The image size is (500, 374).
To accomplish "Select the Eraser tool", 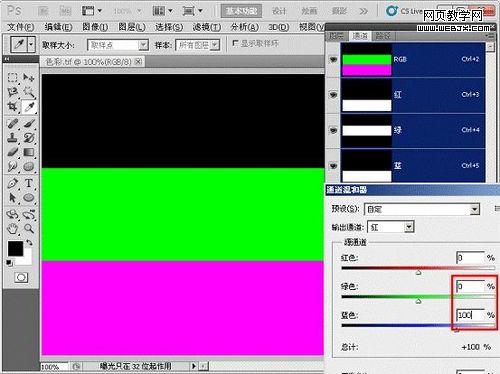I will pos(13,152).
